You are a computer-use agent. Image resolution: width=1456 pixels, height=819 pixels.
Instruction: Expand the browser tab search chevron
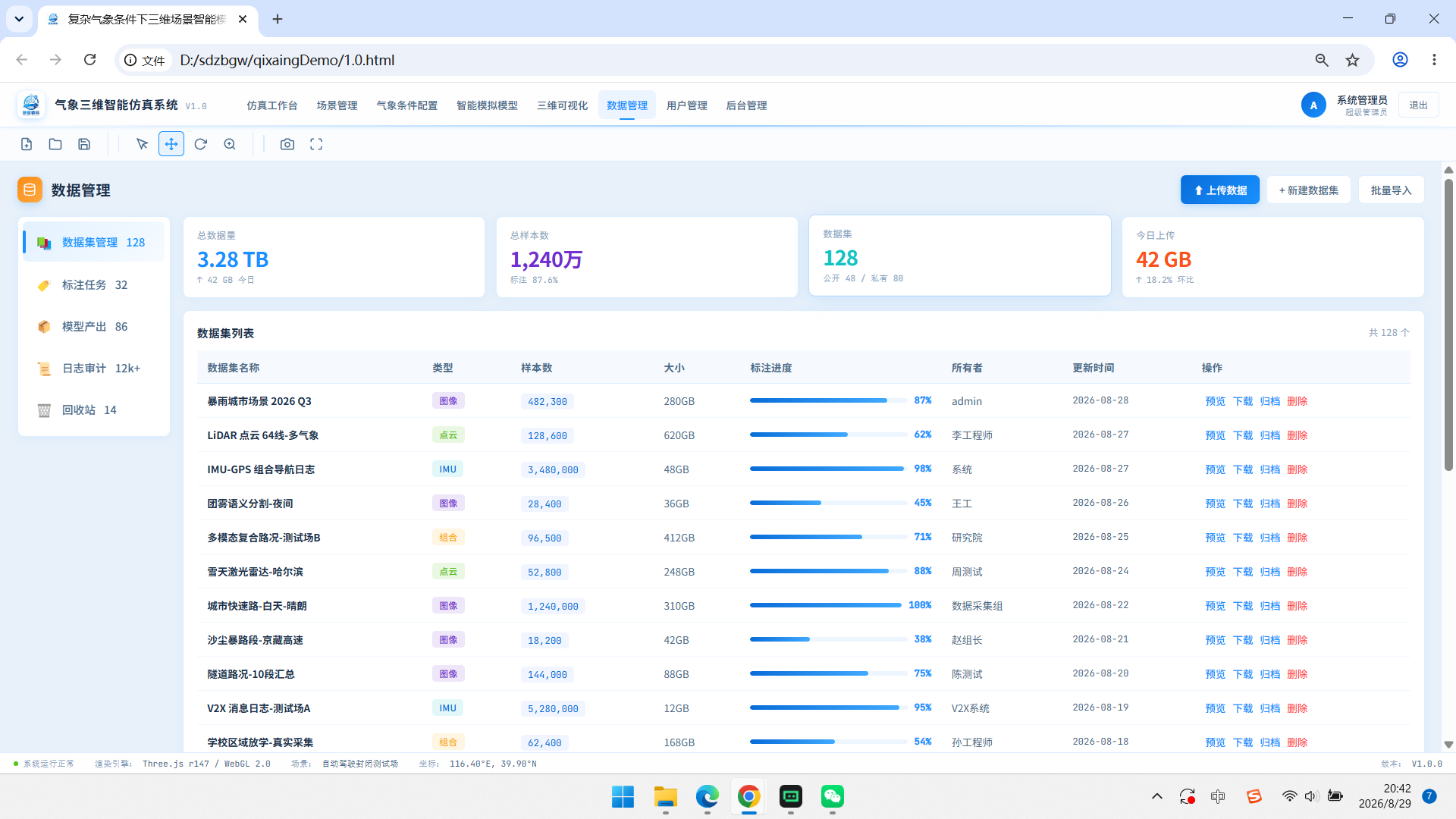tap(19, 19)
